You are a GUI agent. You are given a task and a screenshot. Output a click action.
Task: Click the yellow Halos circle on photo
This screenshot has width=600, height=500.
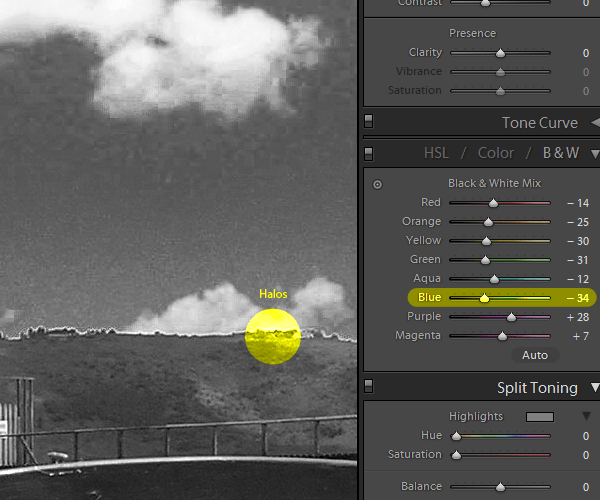click(x=273, y=336)
